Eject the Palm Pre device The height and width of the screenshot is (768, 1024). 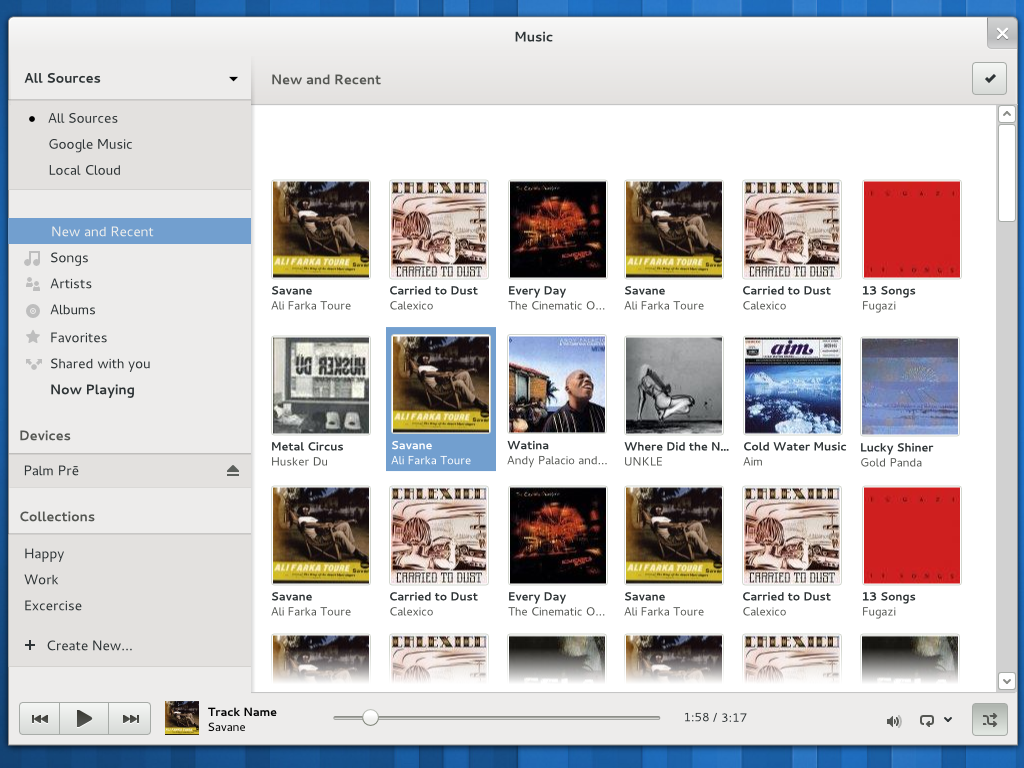point(233,471)
